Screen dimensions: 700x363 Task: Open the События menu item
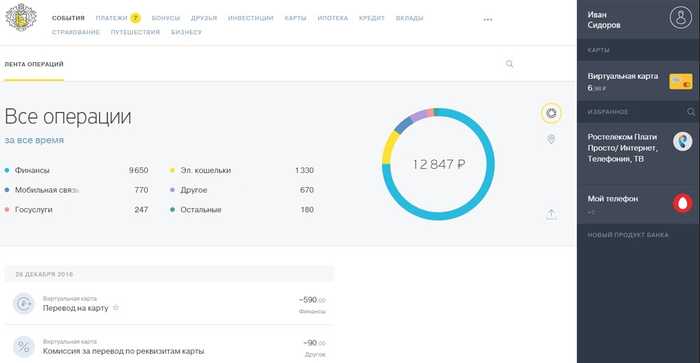[68, 18]
